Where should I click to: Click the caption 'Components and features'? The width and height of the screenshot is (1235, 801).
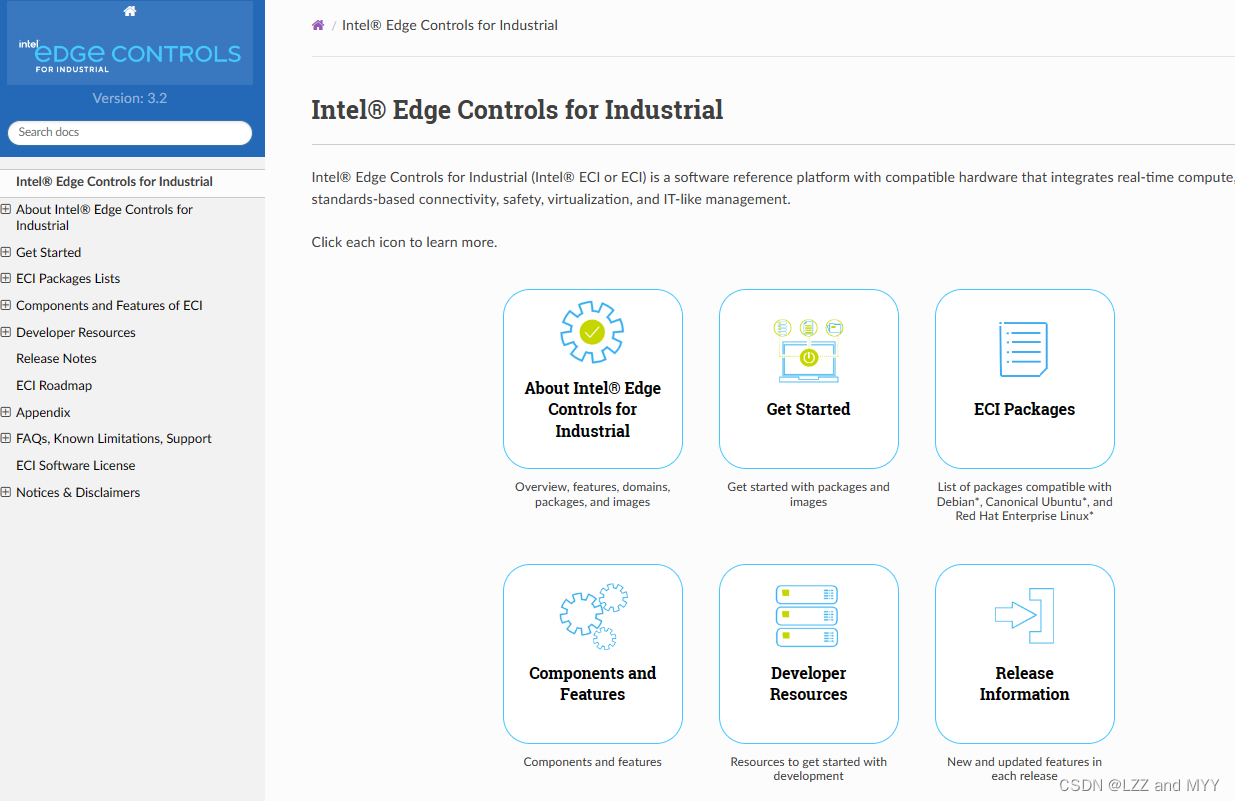[593, 762]
